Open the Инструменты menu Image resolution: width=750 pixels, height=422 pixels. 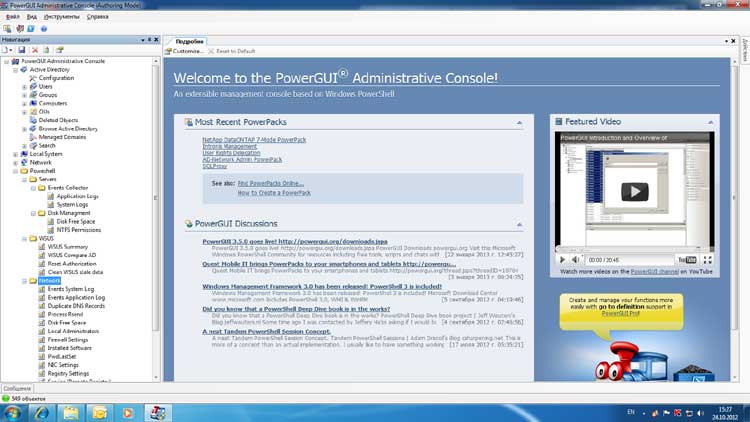(x=62, y=17)
